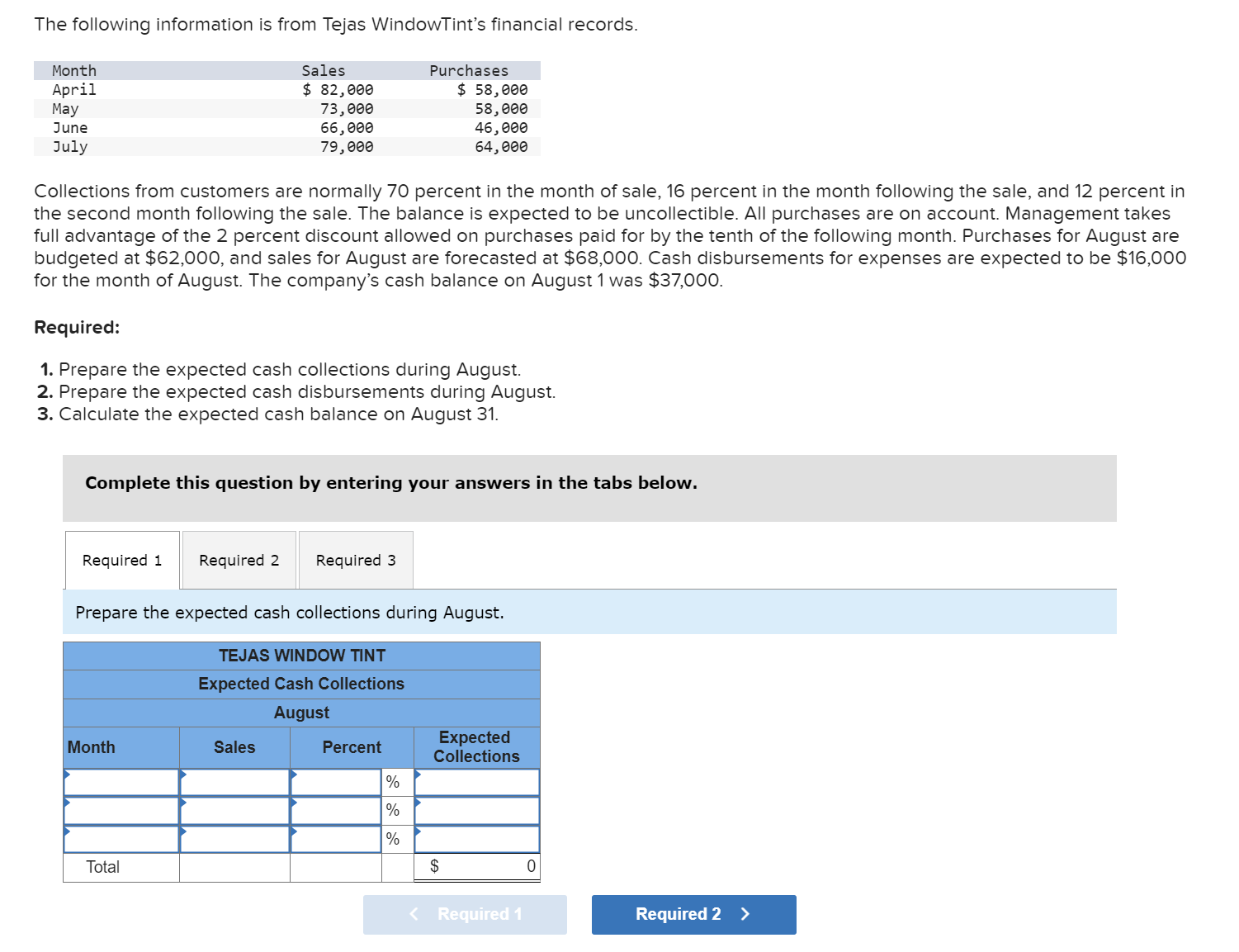Click the second row Sales input cell
Image resolution: width=1239 pixels, height=952 pixels.
234,810
